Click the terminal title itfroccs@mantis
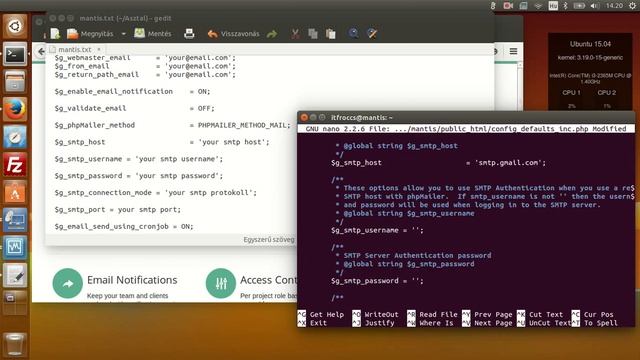640x360 pixels. tap(362, 118)
